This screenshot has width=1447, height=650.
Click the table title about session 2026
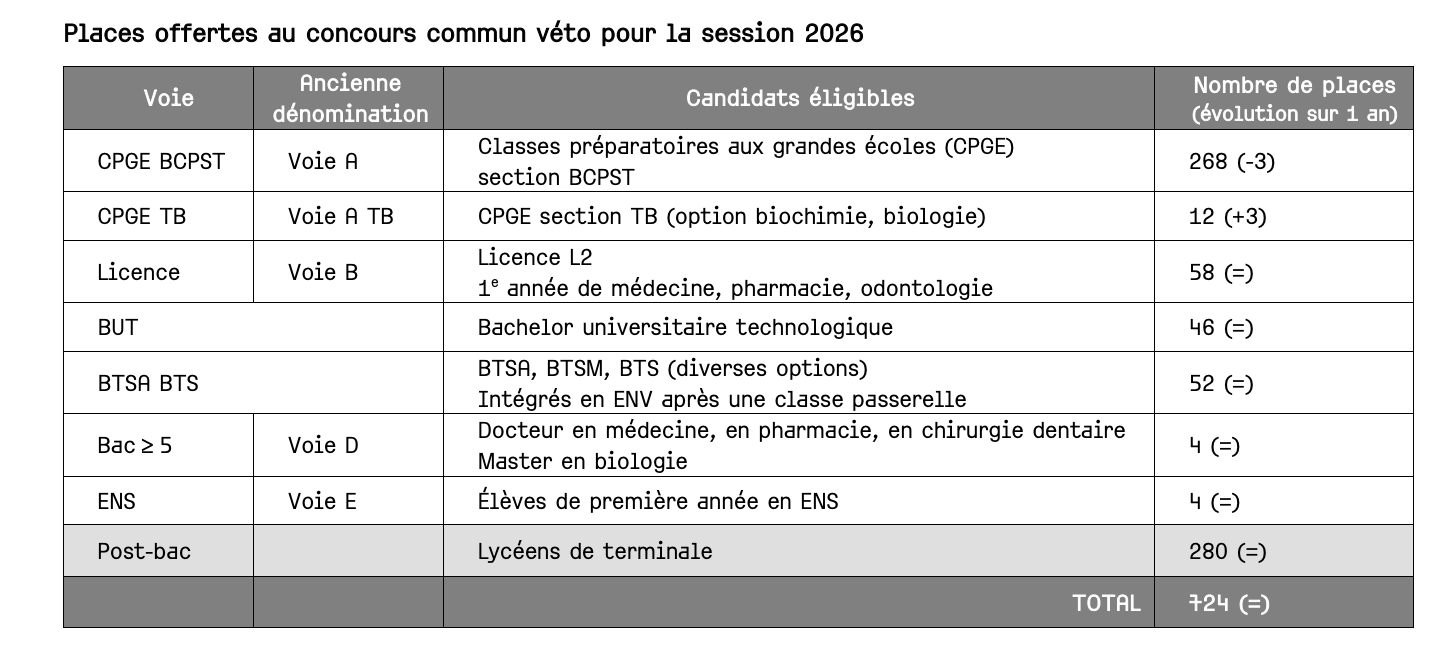pos(463,33)
